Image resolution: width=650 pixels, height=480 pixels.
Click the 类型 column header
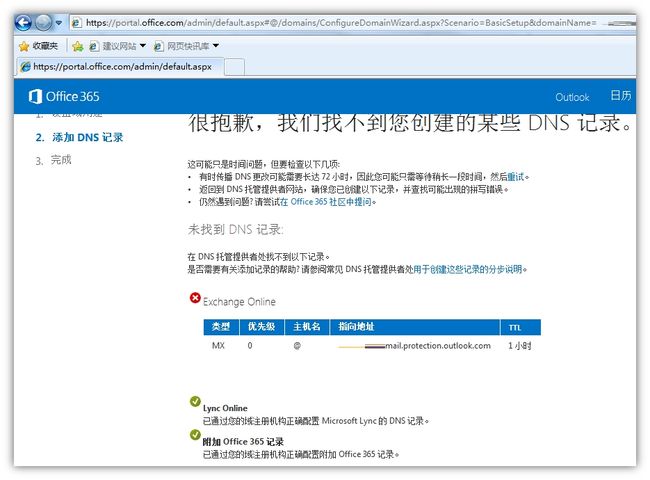pos(221,327)
